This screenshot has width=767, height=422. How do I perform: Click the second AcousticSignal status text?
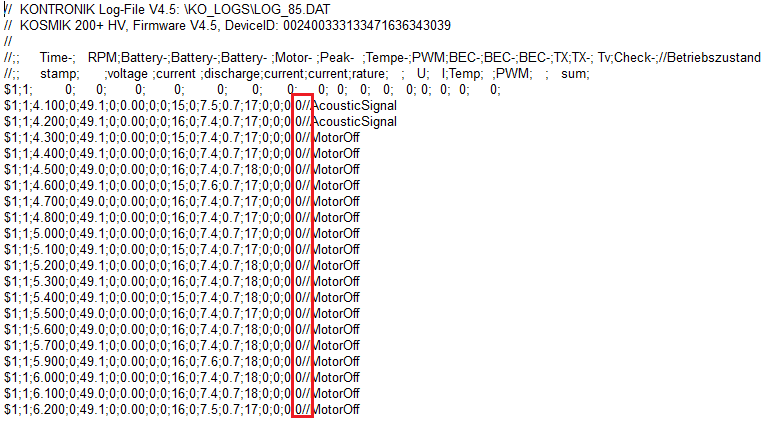(x=354, y=122)
